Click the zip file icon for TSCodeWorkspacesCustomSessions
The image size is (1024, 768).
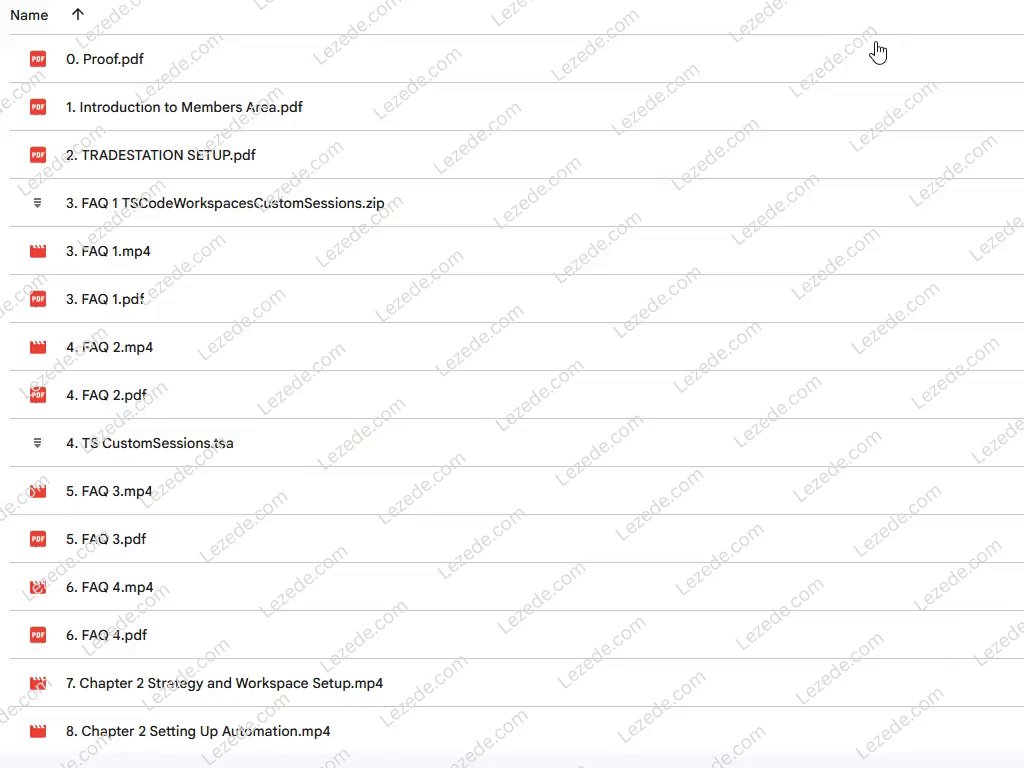pos(38,203)
